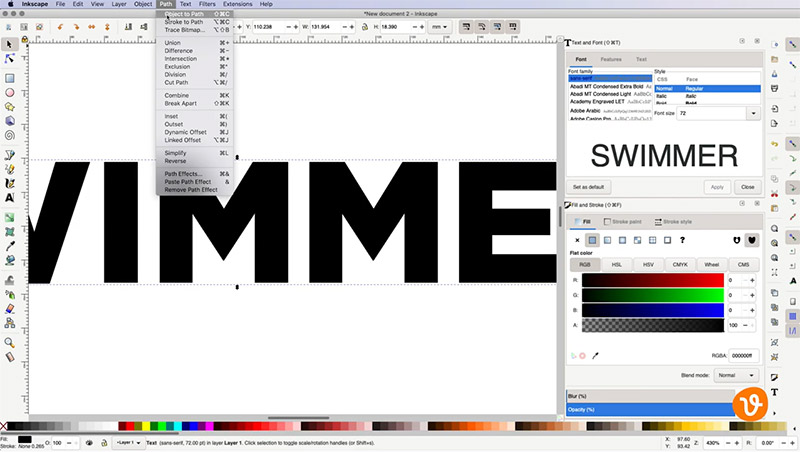Select the Tweak tool
This screenshot has height=452, width=800.
[9, 280]
